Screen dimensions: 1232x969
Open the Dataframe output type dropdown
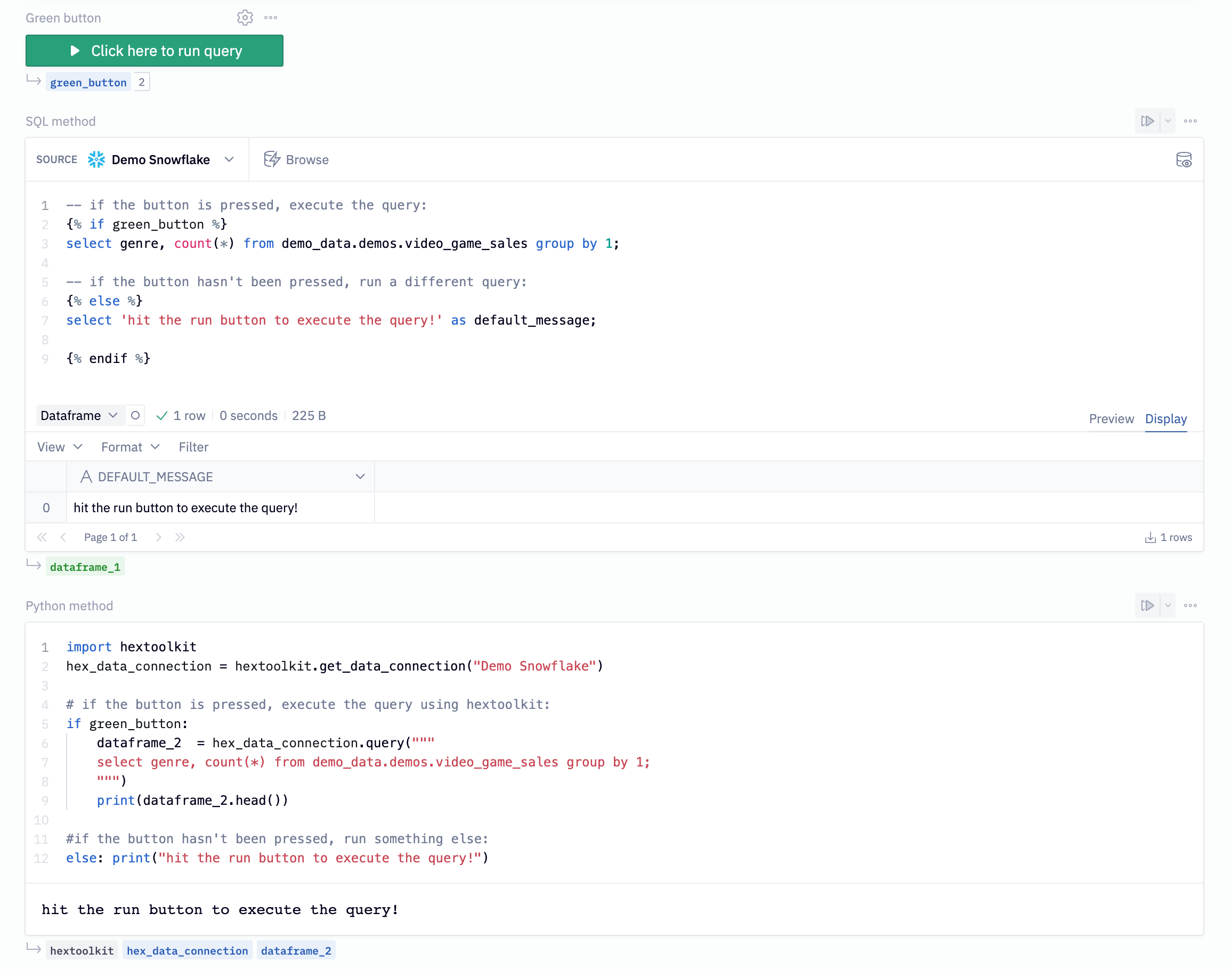tap(79, 415)
